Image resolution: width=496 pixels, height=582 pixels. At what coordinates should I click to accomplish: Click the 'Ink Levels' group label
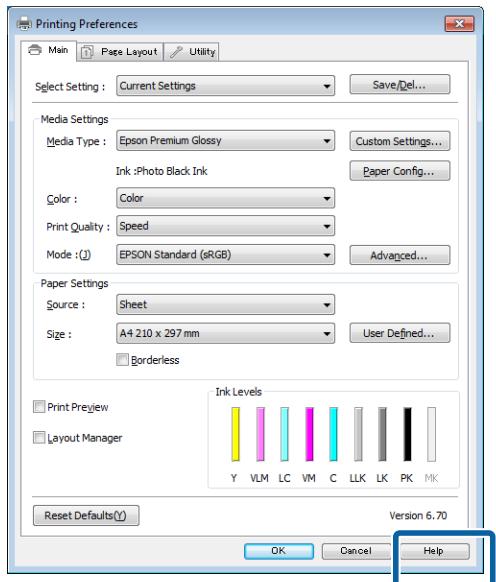click(239, 392)
